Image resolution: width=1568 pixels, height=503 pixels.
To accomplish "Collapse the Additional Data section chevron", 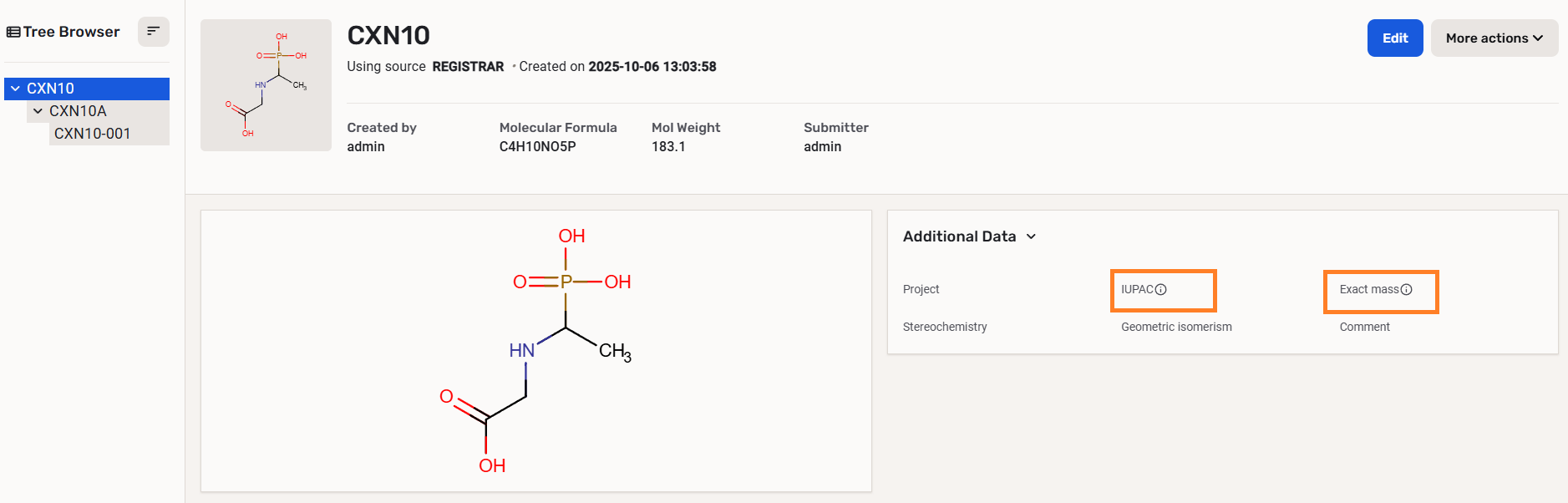I will [x=1031, y=236].
